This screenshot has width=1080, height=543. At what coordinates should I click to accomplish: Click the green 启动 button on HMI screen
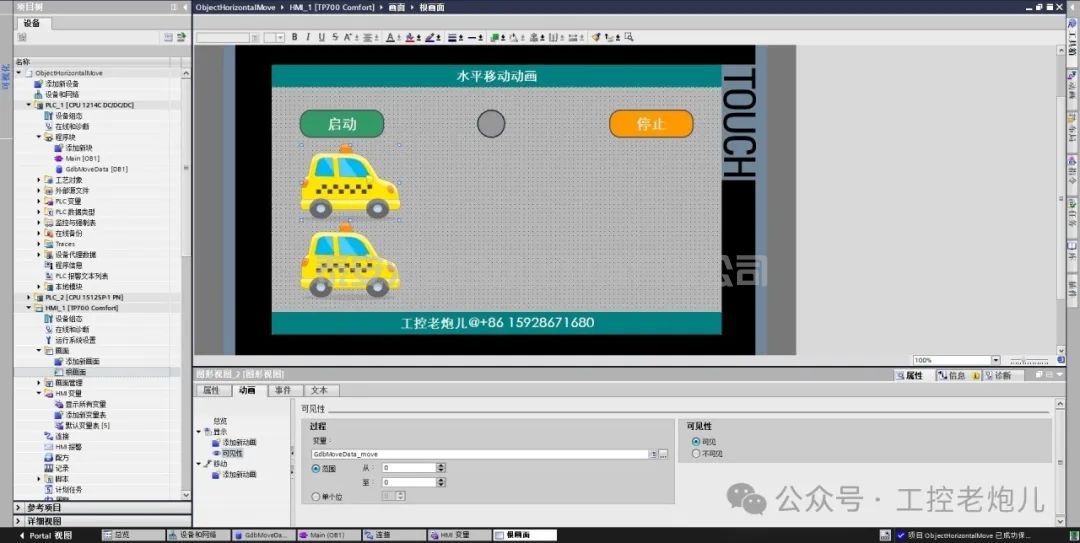point(342,124)
